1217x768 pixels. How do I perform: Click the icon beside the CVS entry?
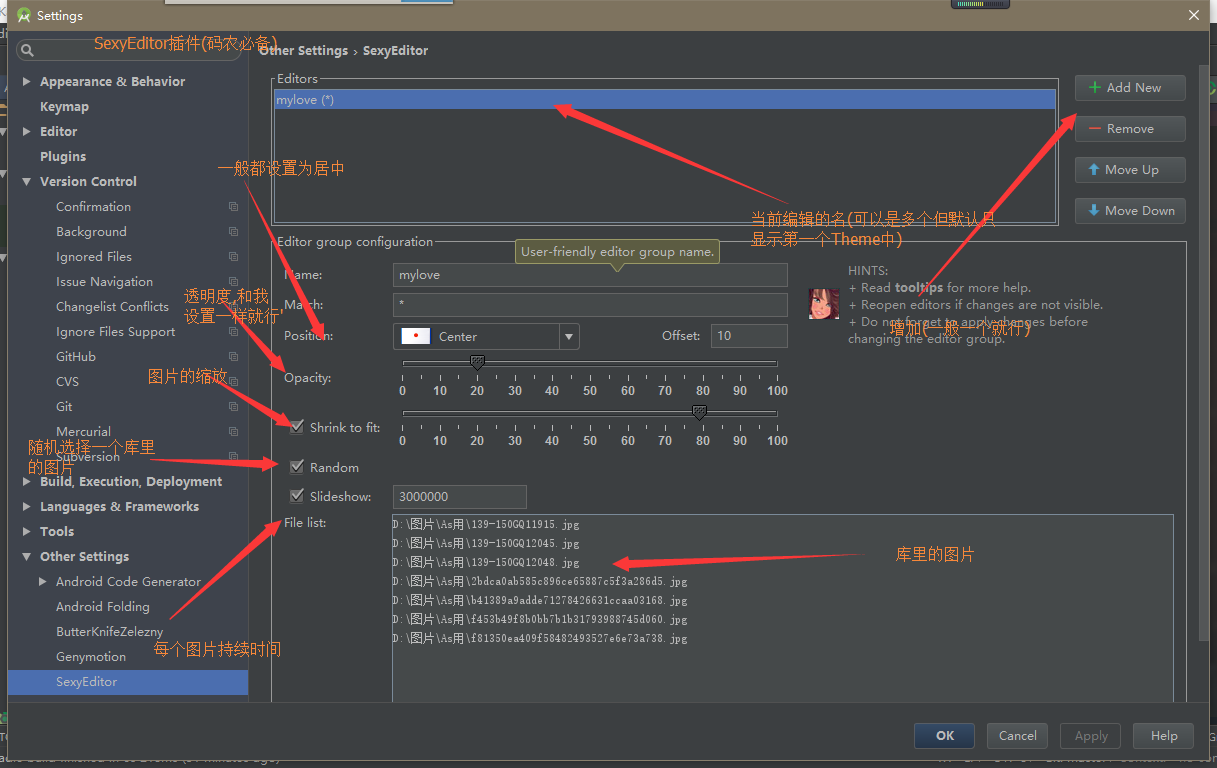[233, 382]
